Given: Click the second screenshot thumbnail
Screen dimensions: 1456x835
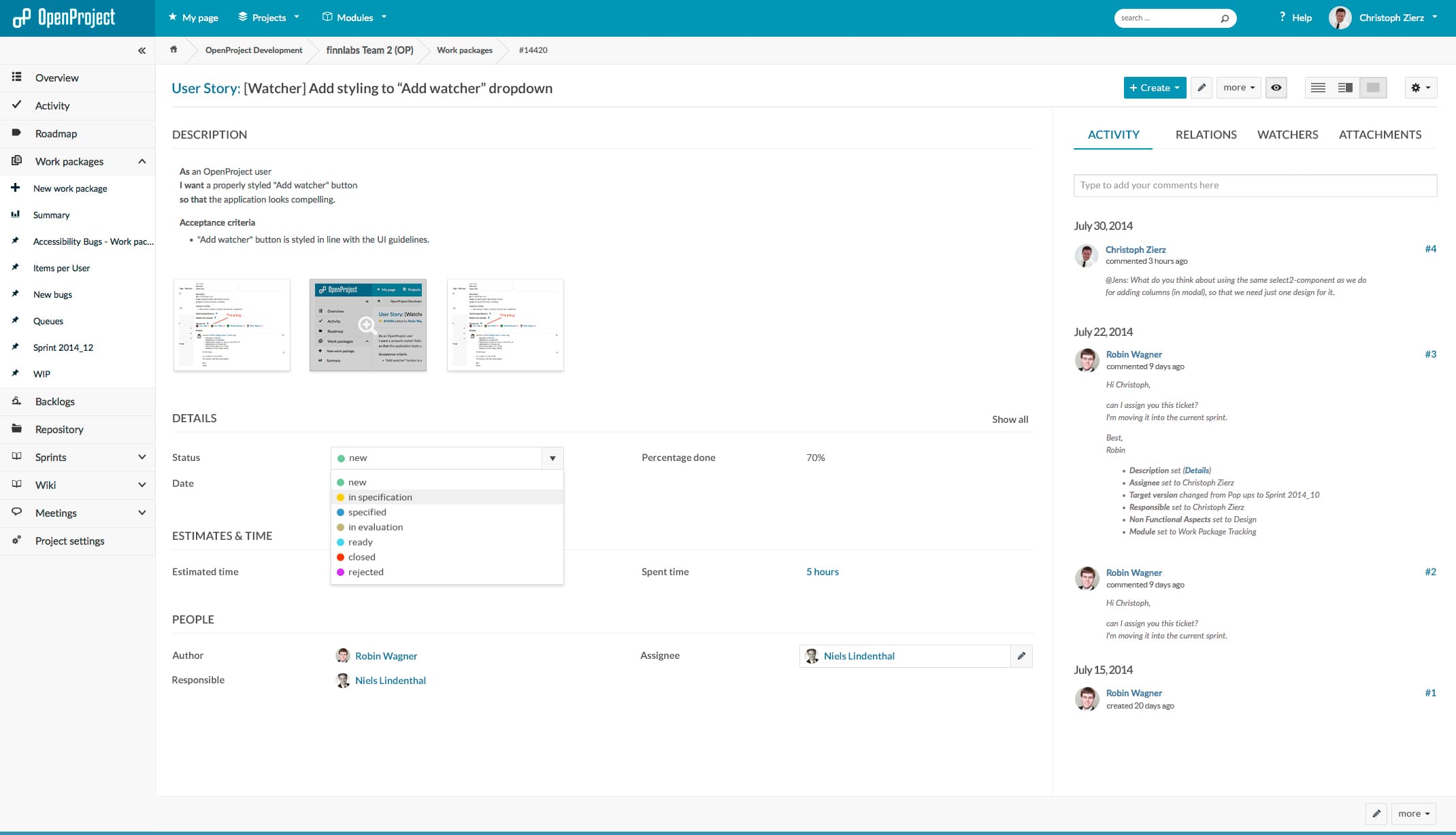Looking at the screenshot, I should (367, 325).
